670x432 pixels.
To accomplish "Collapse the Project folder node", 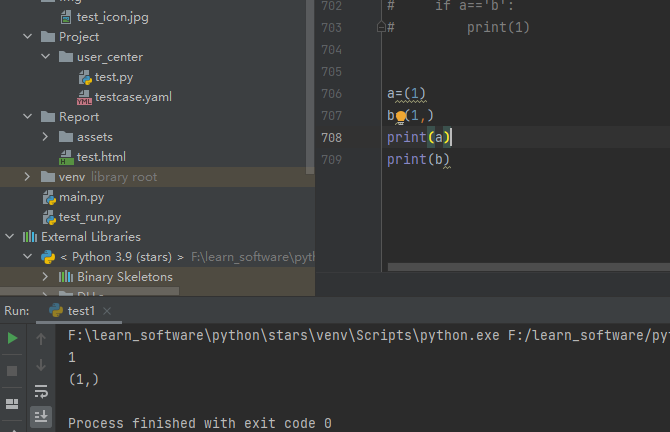I will click(x=28, y=37).
